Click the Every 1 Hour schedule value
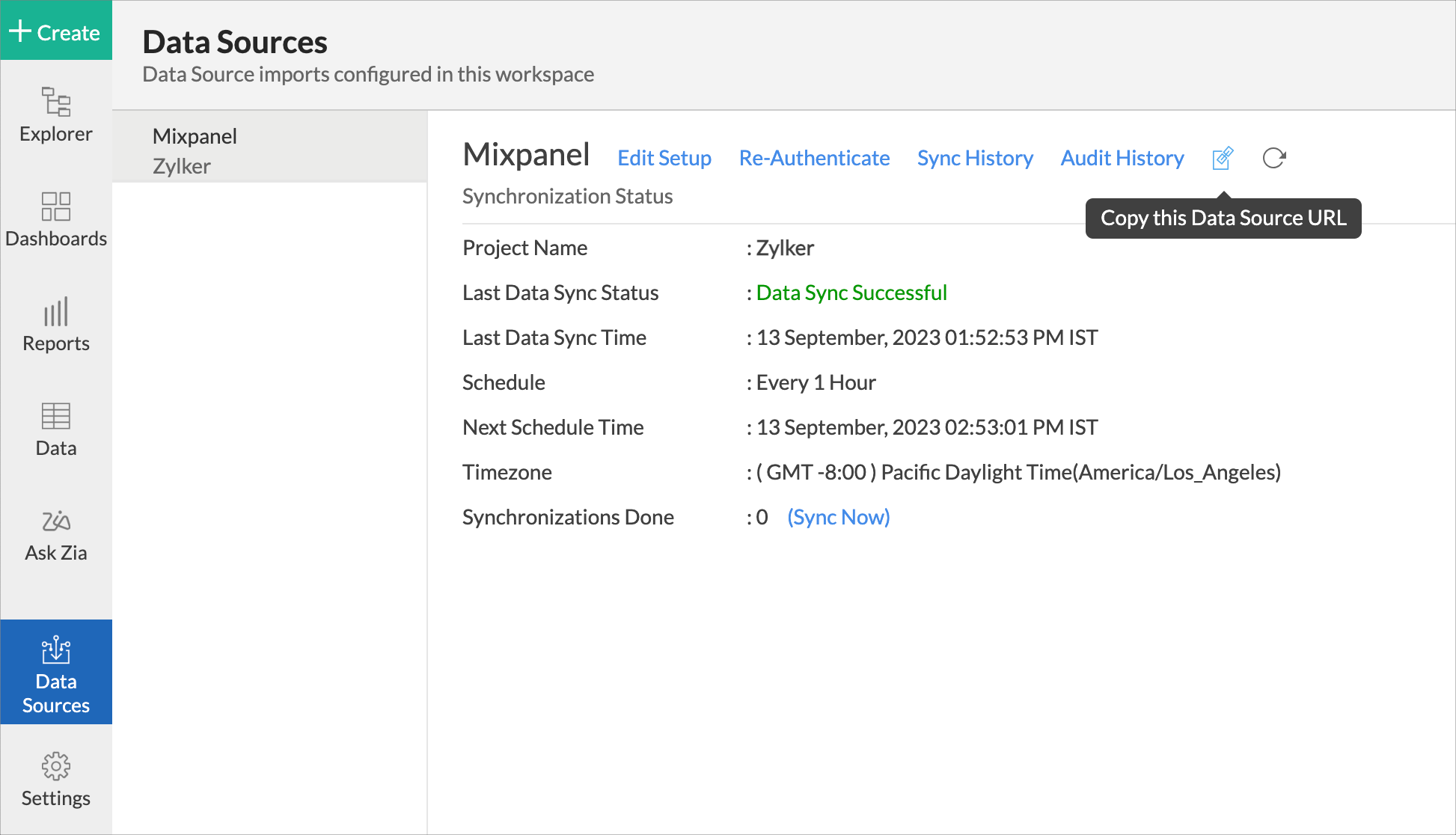This screenshot has width=1456, height=835. 816,382
